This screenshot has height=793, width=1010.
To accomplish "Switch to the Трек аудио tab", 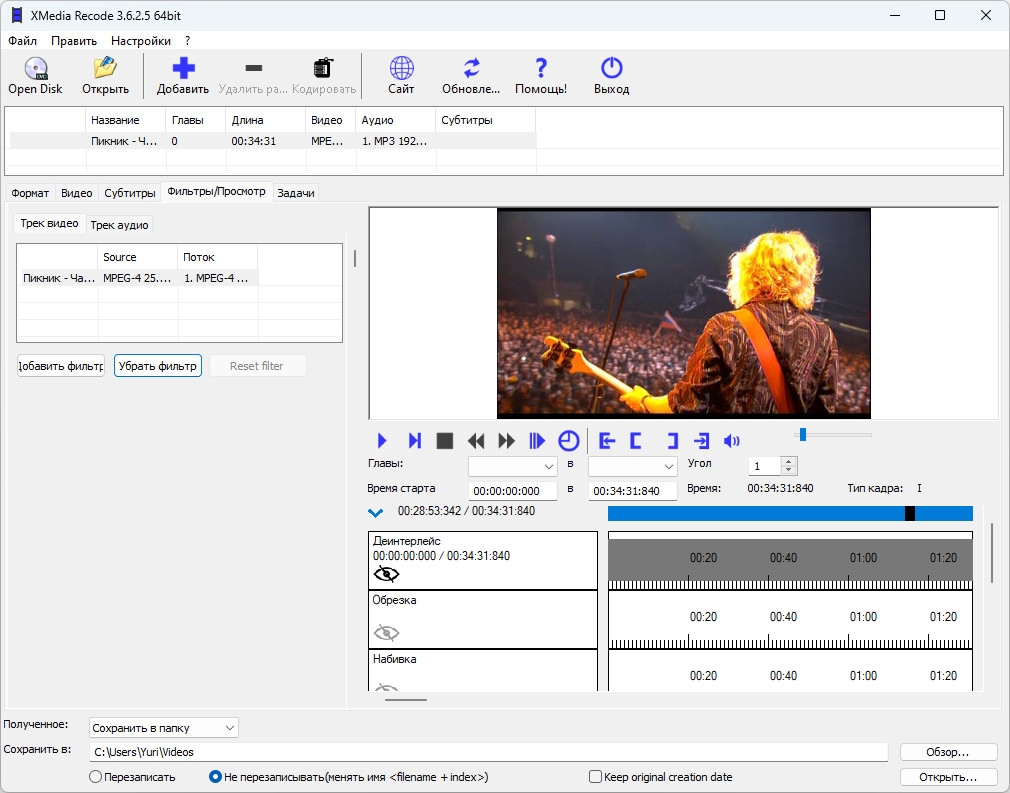I will click(119, 225).
